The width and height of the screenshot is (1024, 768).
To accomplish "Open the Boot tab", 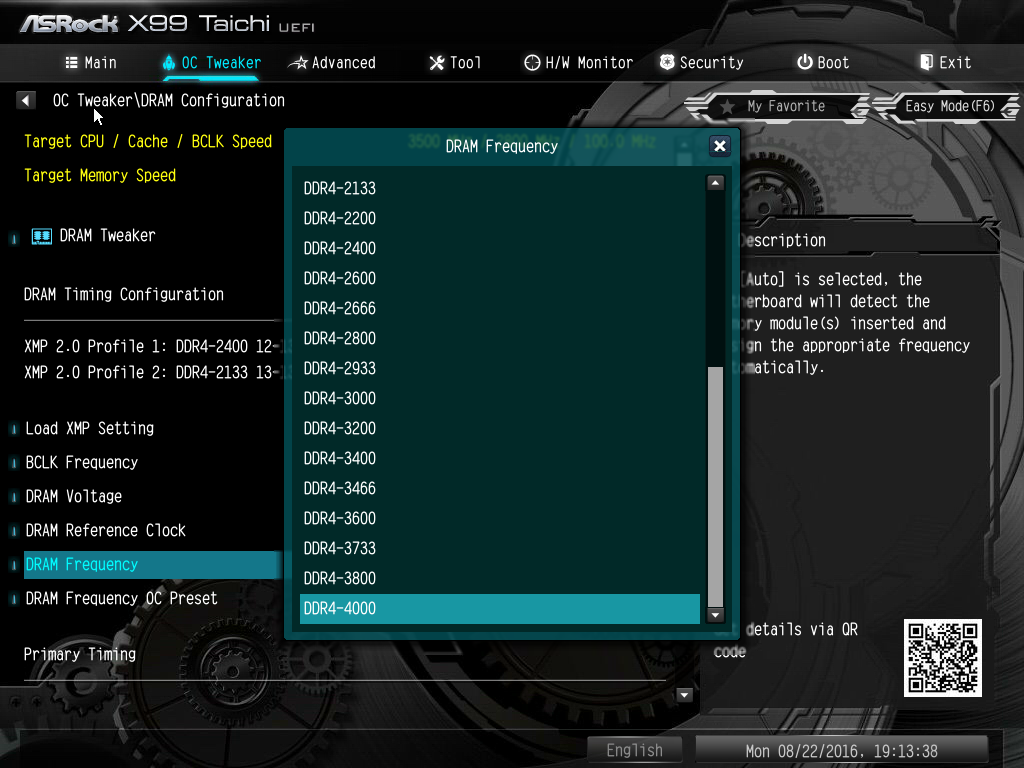I will [823, 63].
